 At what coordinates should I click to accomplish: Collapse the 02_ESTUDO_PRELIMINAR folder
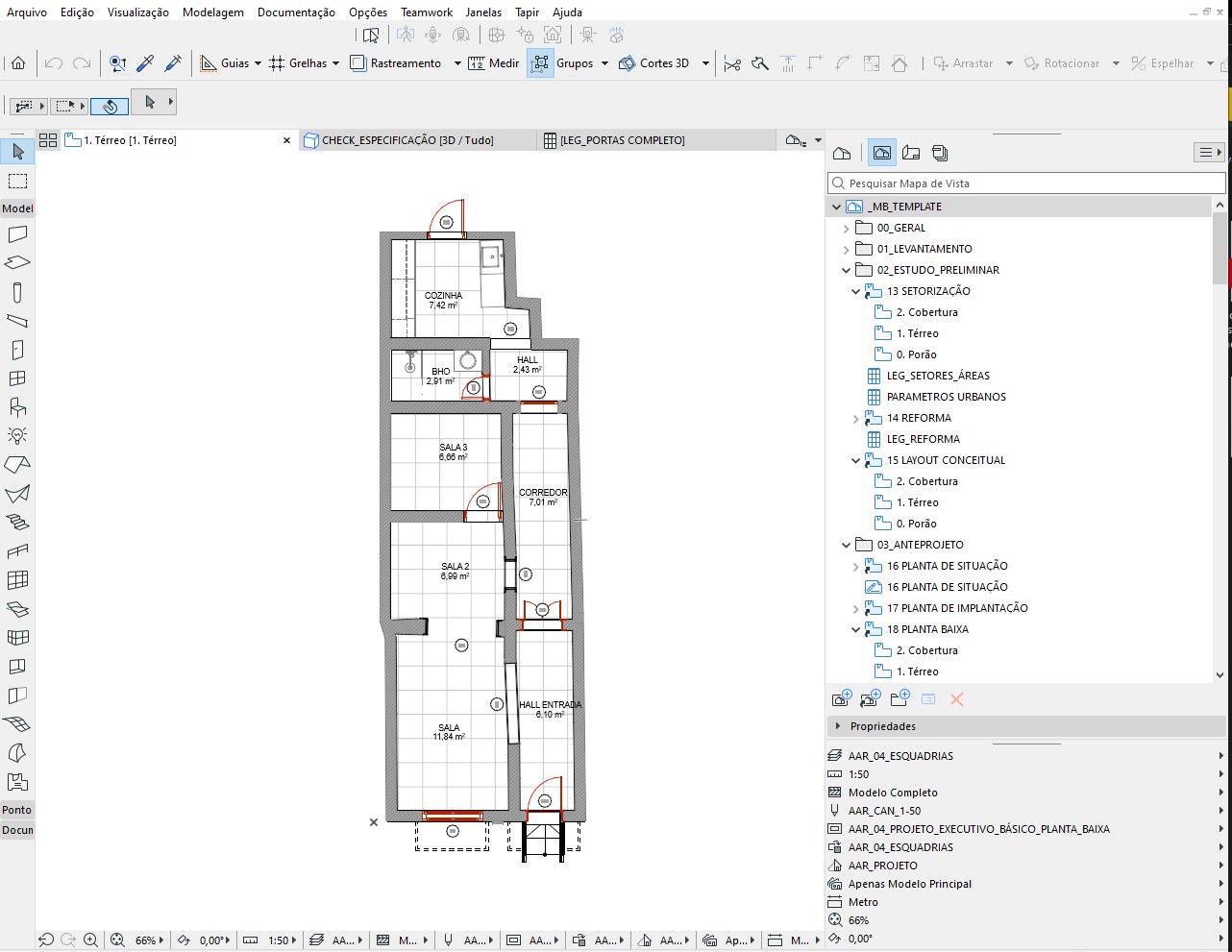pos(847,270)
